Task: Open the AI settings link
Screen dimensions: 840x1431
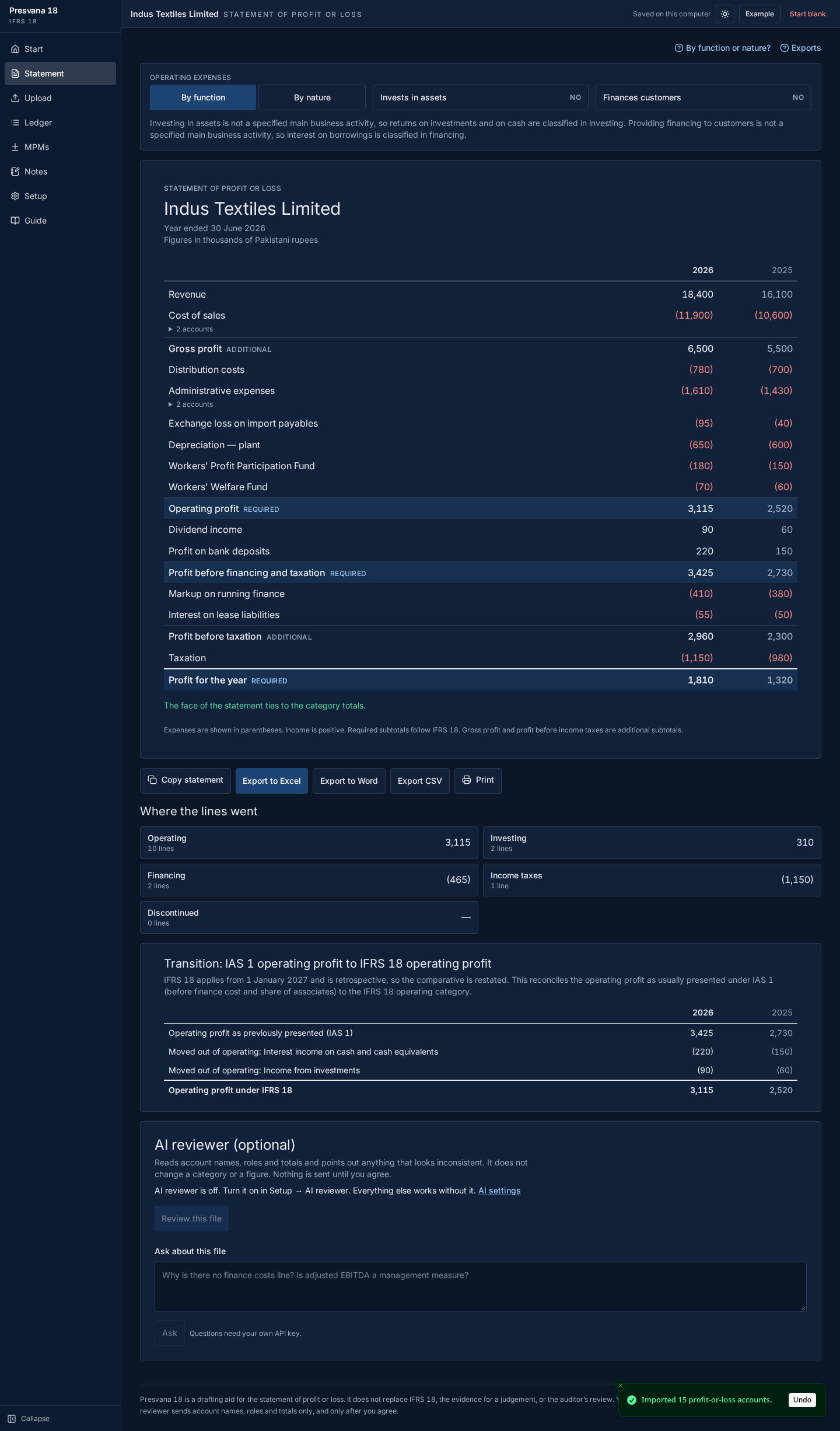Action: [499, 1191]
